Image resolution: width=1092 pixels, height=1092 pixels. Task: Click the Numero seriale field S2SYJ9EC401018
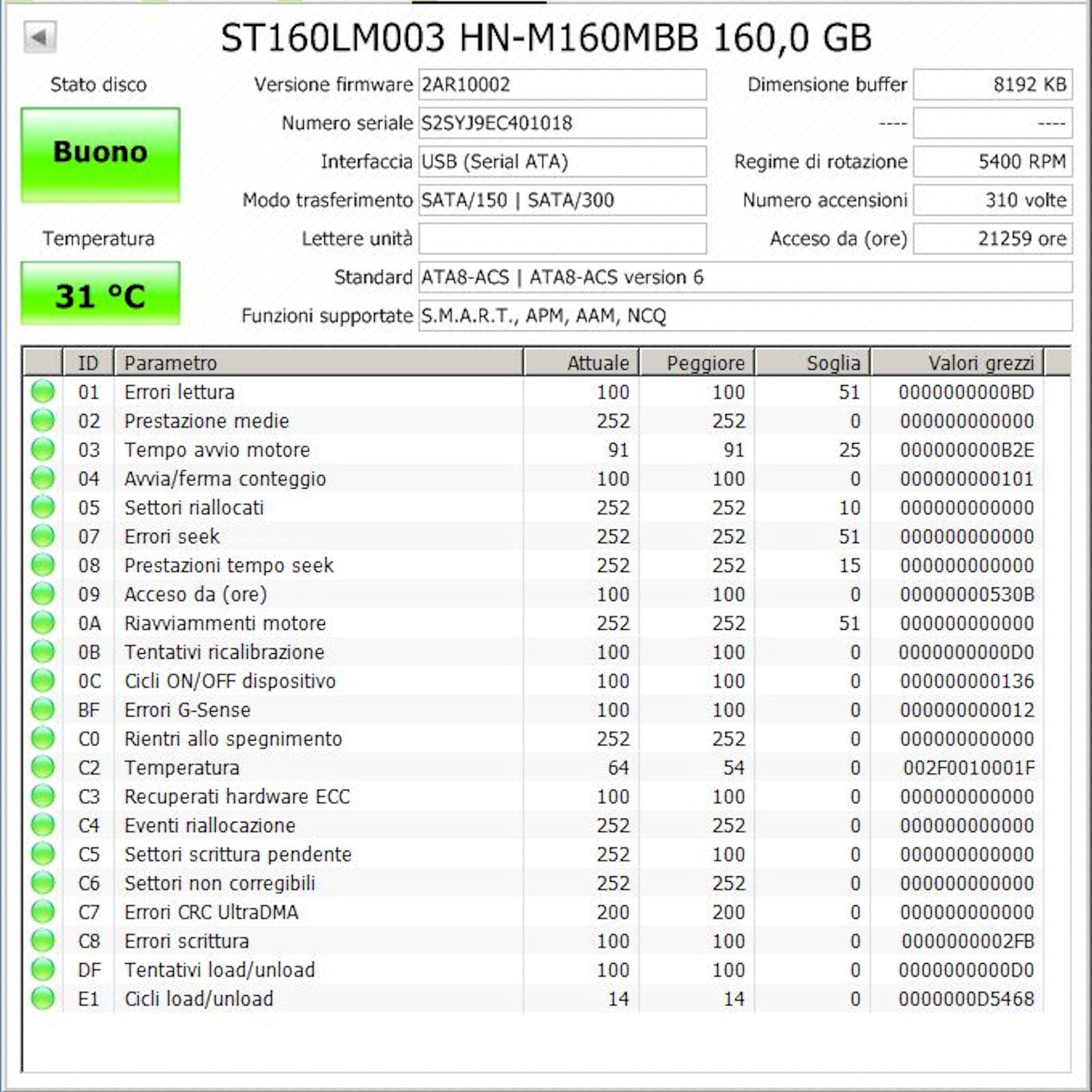(562, 123)
